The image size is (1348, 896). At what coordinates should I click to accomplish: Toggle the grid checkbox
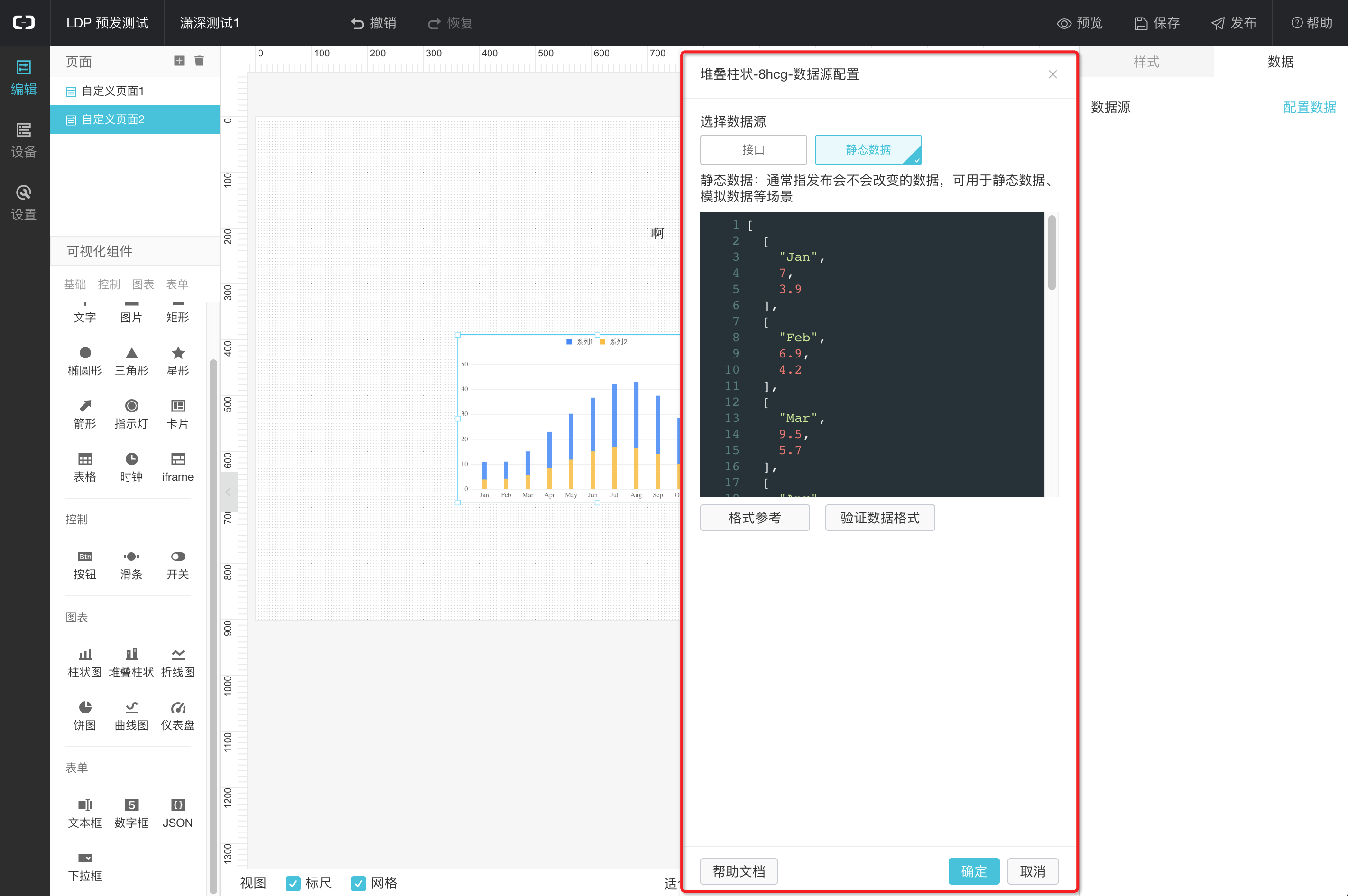[359, 883]
